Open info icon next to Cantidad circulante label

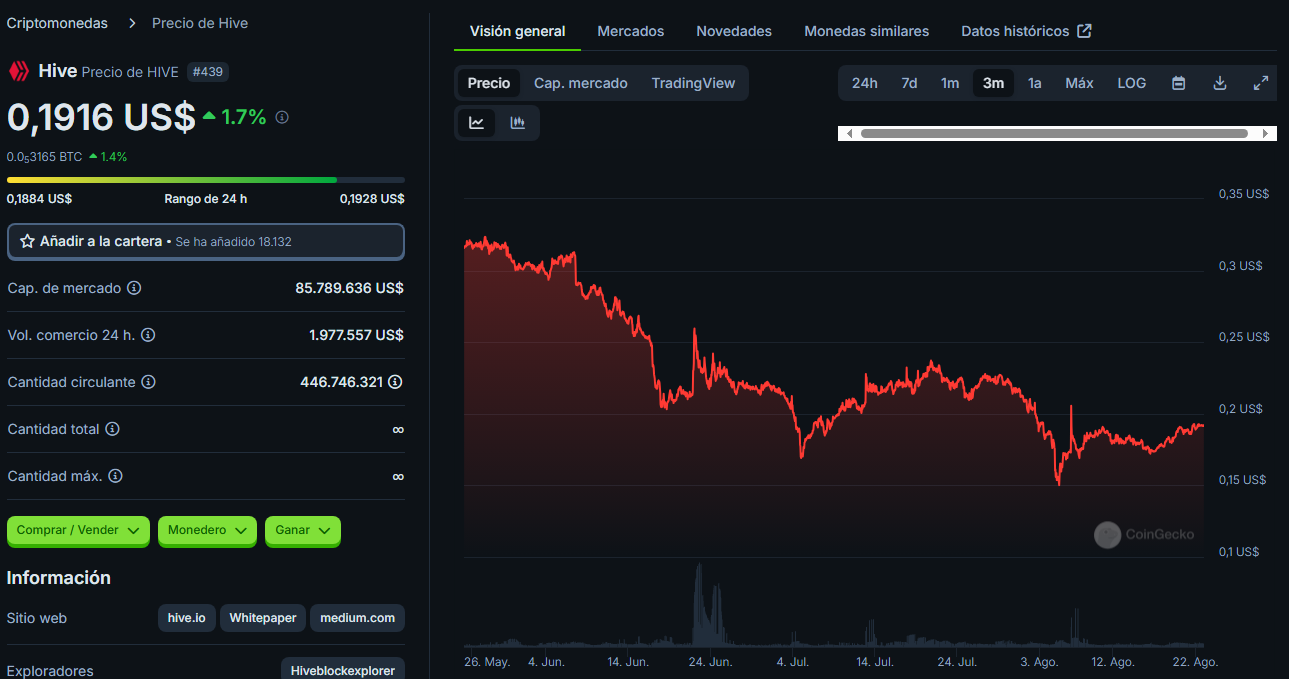point(148,382)
